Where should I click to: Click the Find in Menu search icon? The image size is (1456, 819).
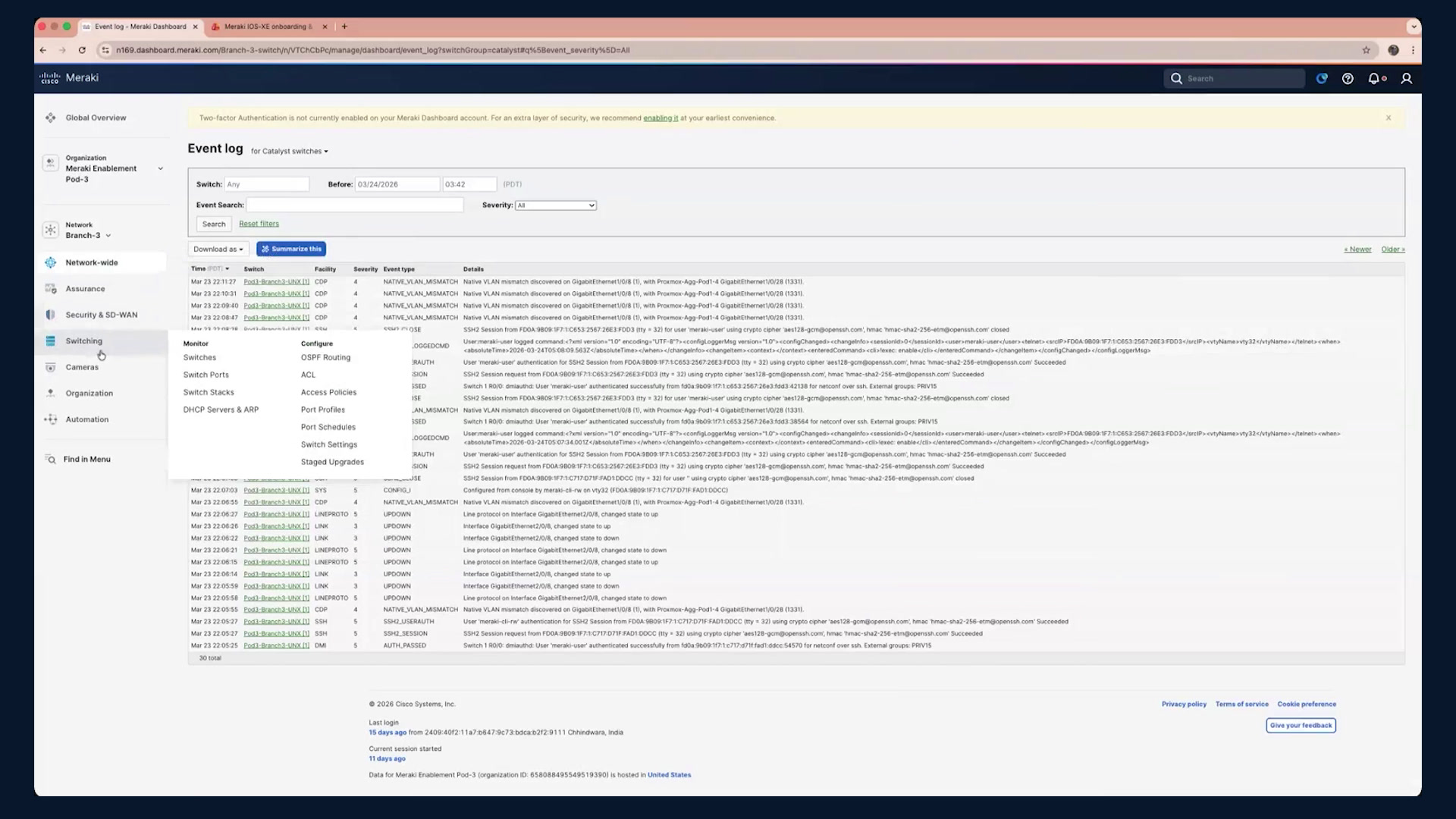click(x=51, y=460)
